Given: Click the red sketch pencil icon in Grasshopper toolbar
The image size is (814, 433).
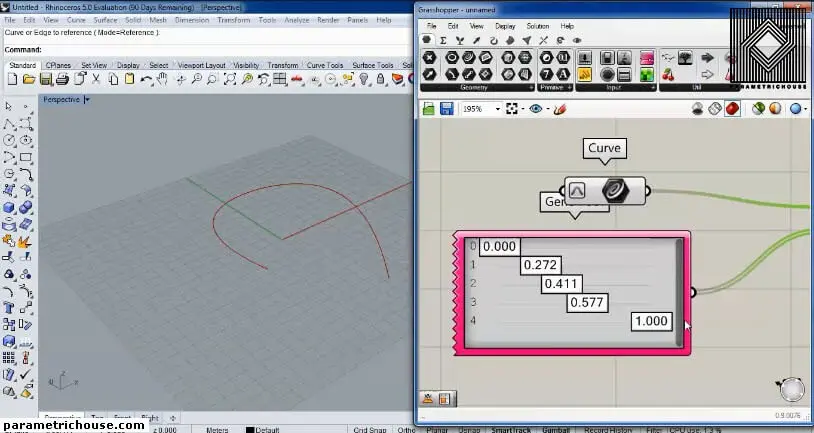Looking at the screenshot, I should tap(560, 108).
